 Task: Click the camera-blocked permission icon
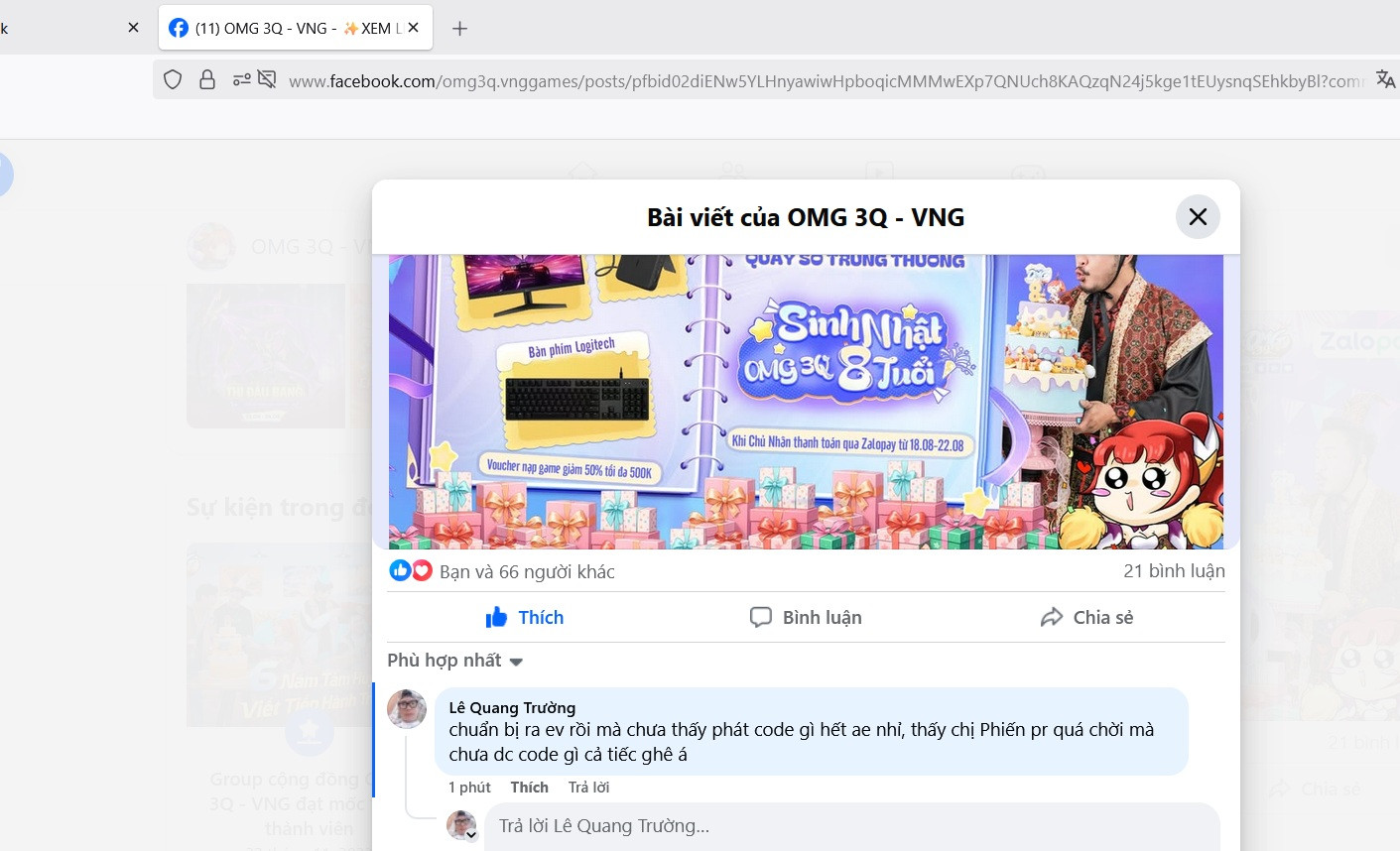(x=267, y=79)
